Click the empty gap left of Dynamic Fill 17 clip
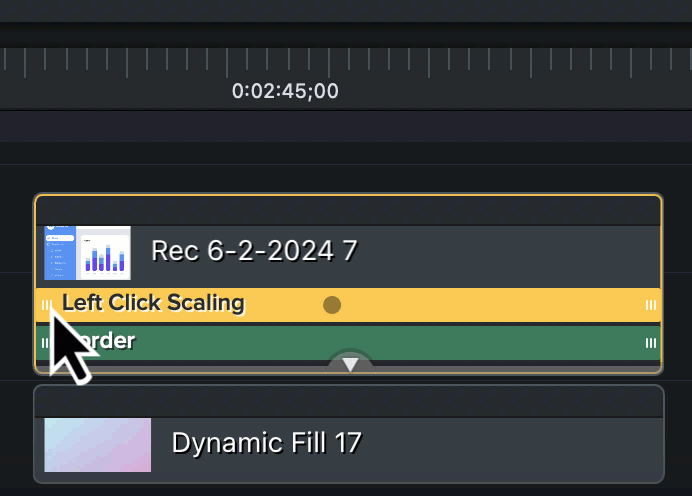The width and height of the screenshot is (692, 496). pyautogui.click(x=16, y=434)
